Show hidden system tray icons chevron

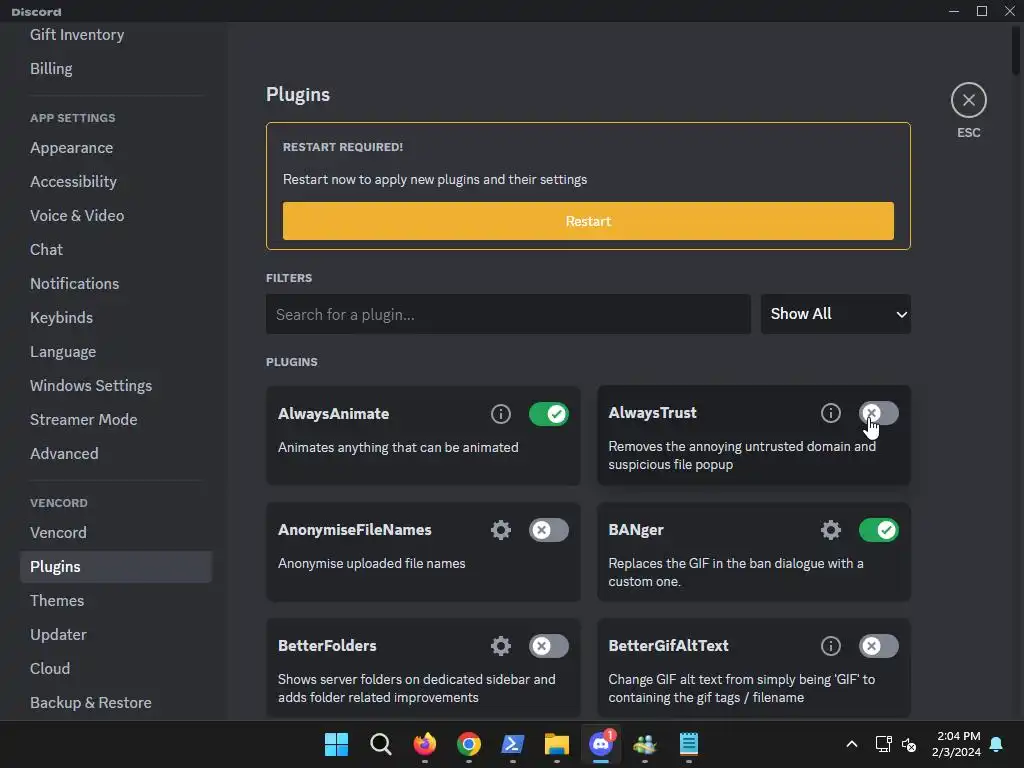[852, 744]
